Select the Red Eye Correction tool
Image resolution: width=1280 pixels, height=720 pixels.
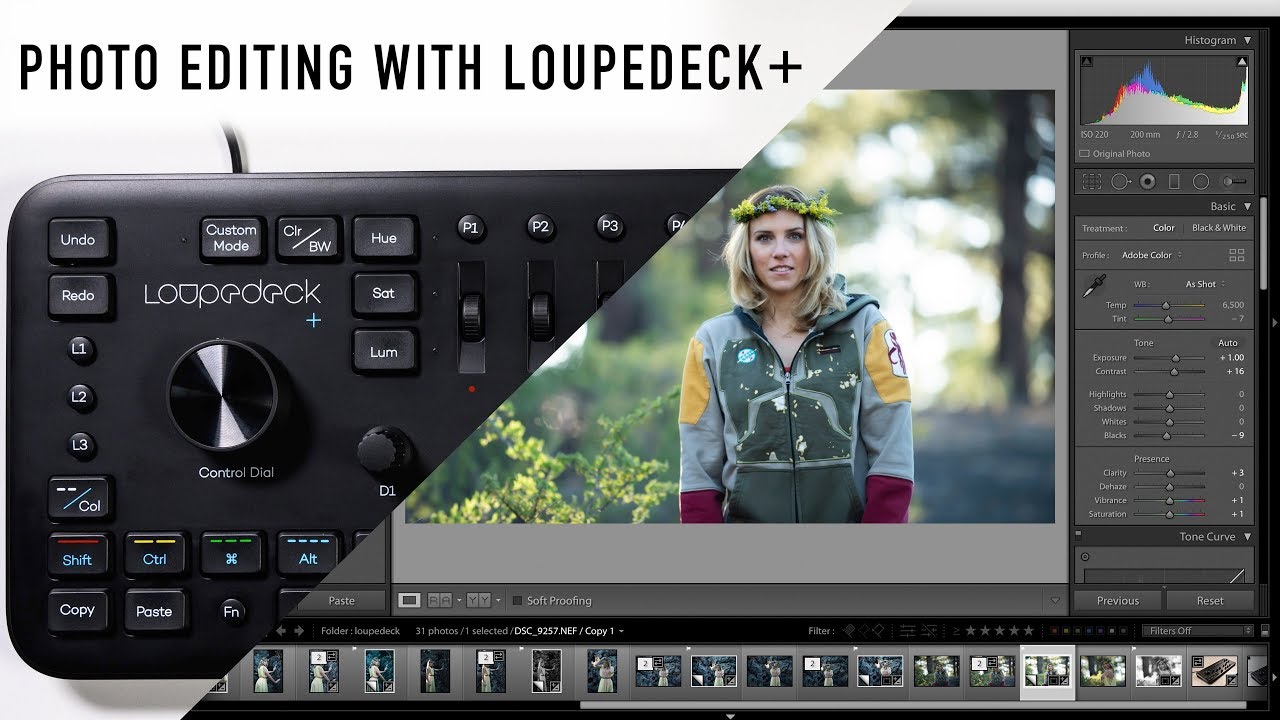pos(1147,181)
